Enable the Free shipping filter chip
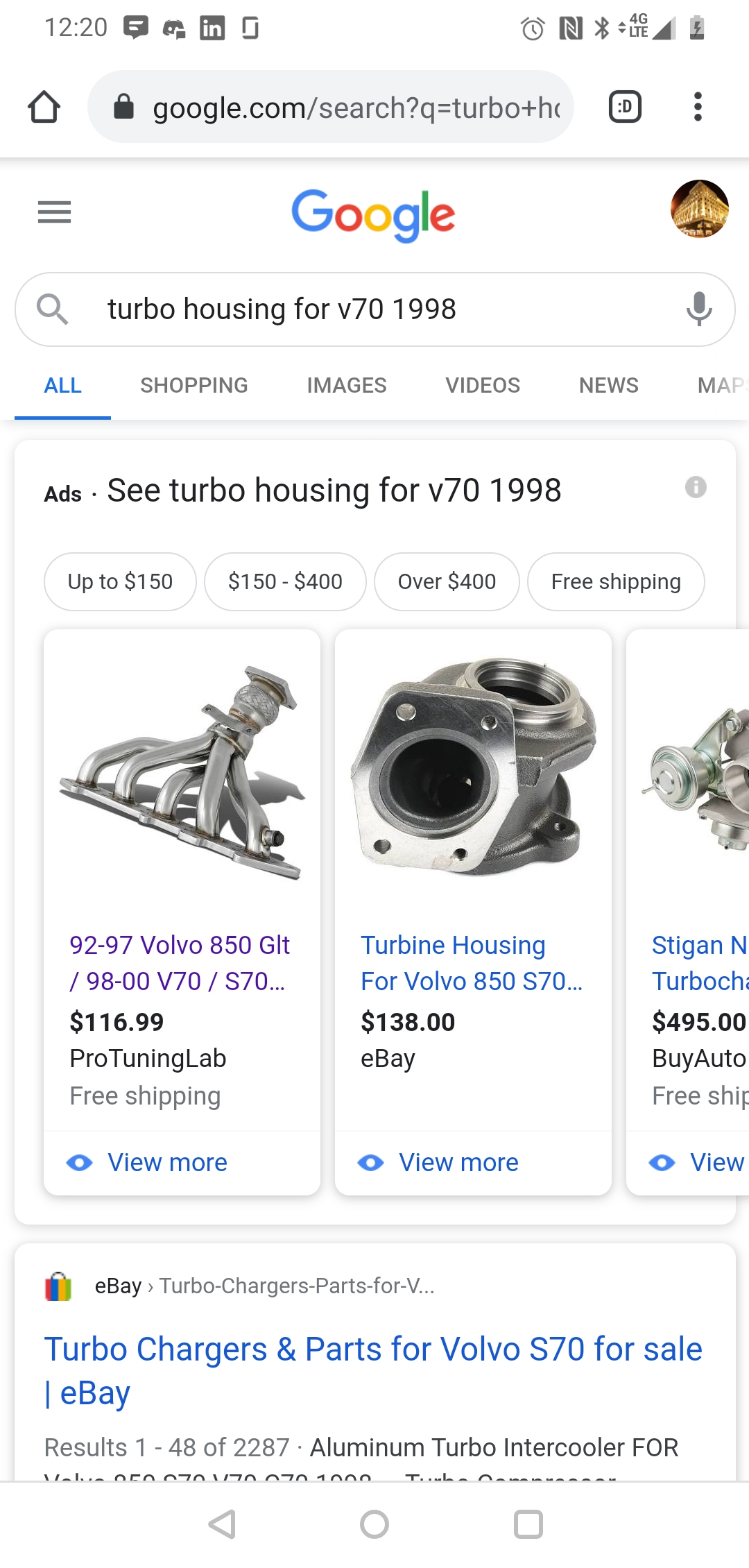Screen dimensions: 749x1568 [x=616, y=581]
